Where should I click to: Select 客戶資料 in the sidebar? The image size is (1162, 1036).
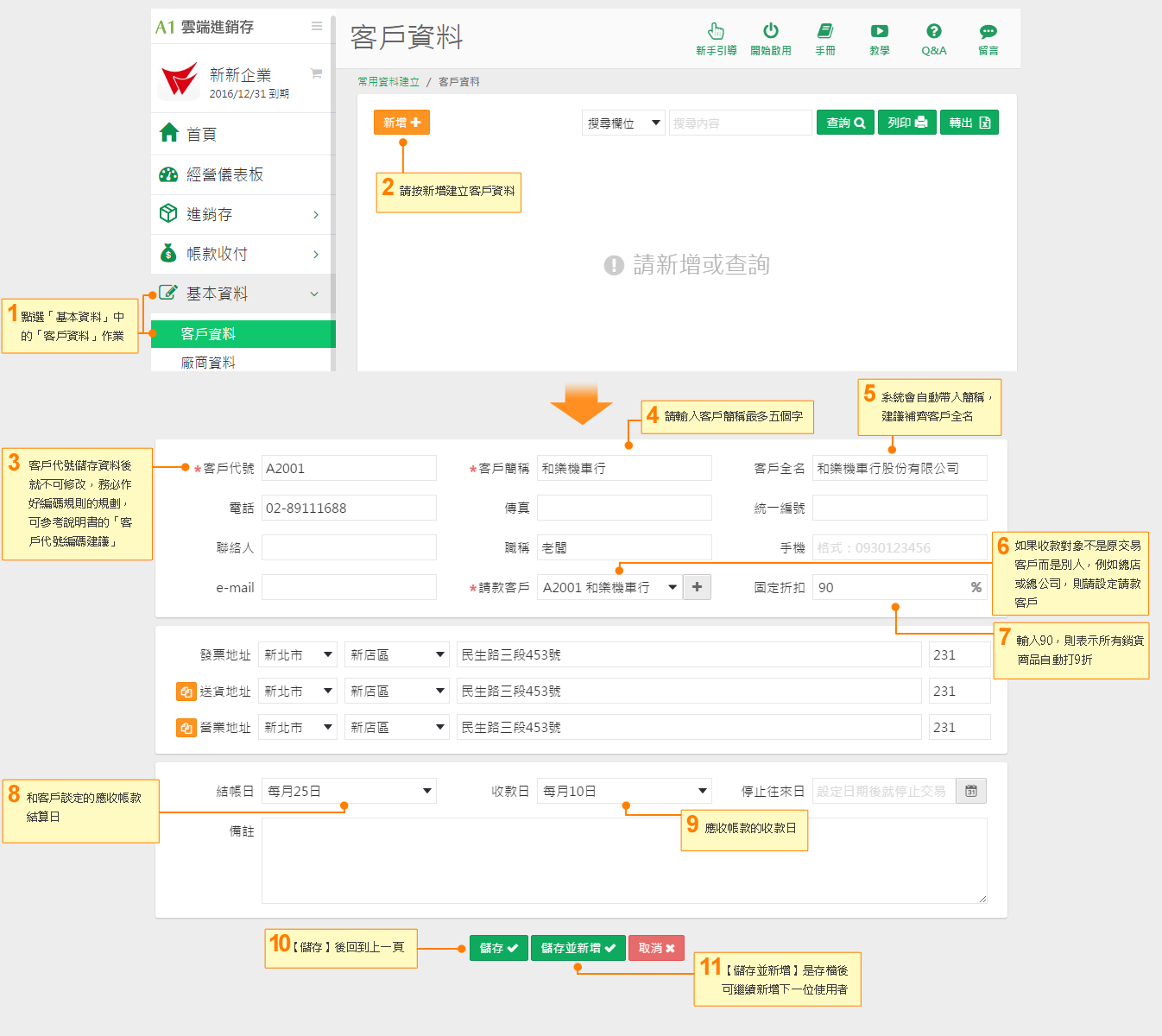point(242,334)
